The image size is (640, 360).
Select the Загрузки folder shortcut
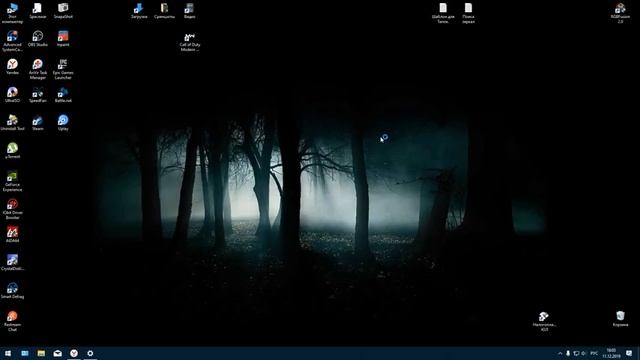[x=139, y=11]
